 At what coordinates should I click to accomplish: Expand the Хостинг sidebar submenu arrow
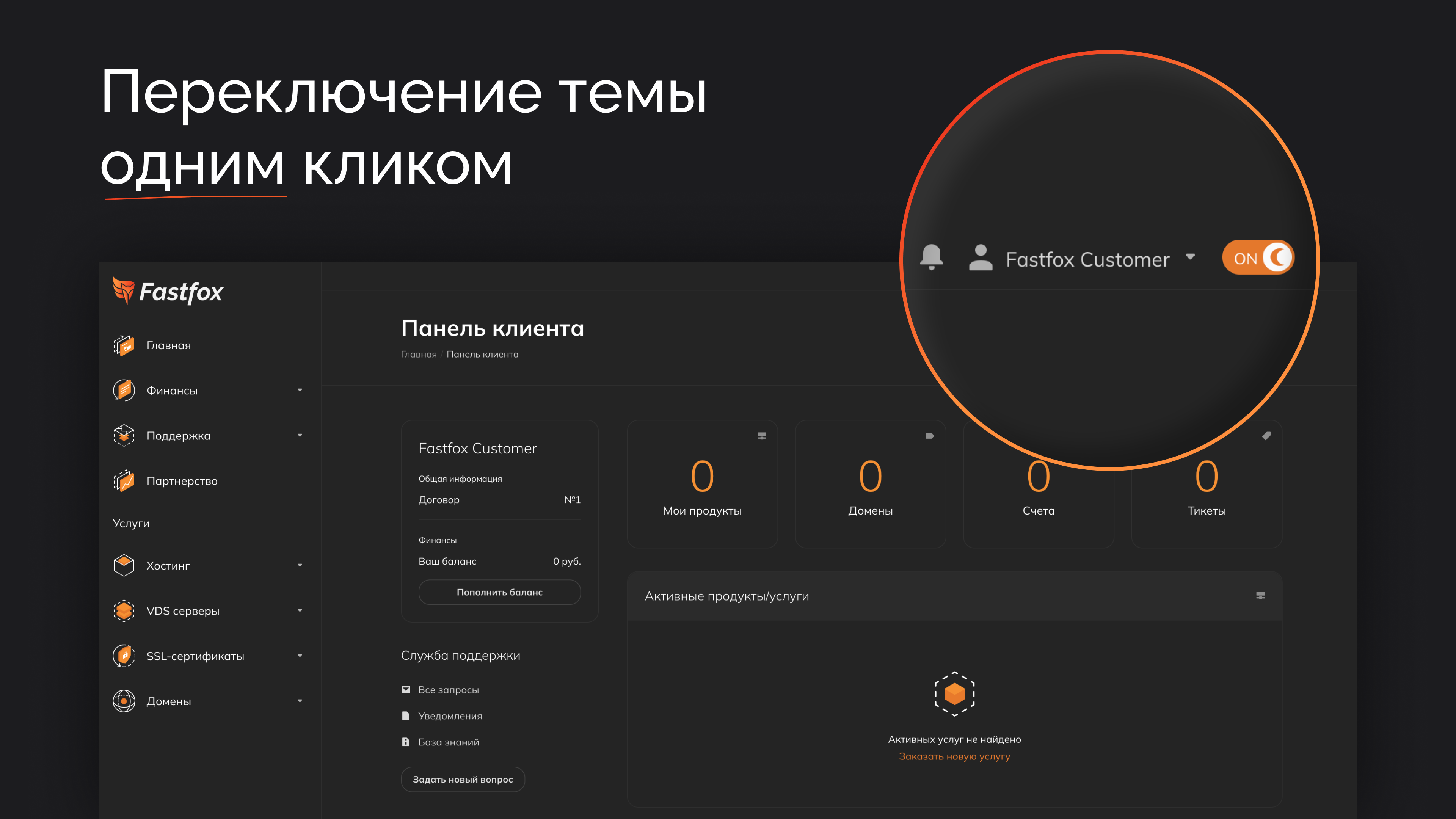click(x=300, y=565)
